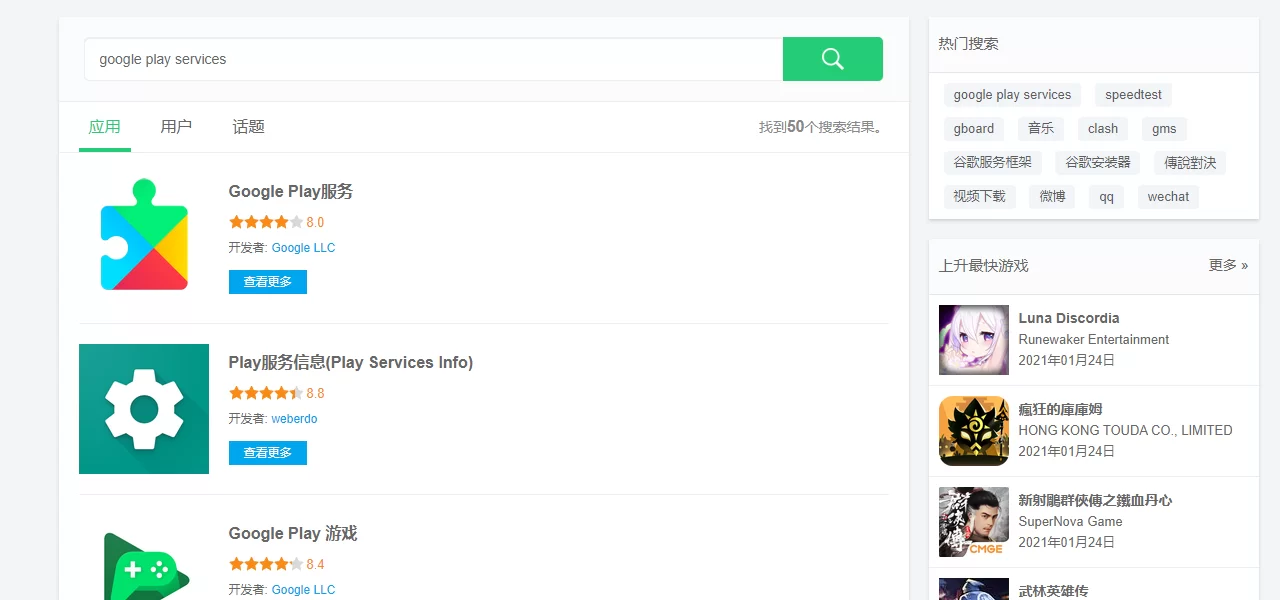Open the Google Play服务 title link
Screen dimensions: 1280x600
tap(291, 192)
